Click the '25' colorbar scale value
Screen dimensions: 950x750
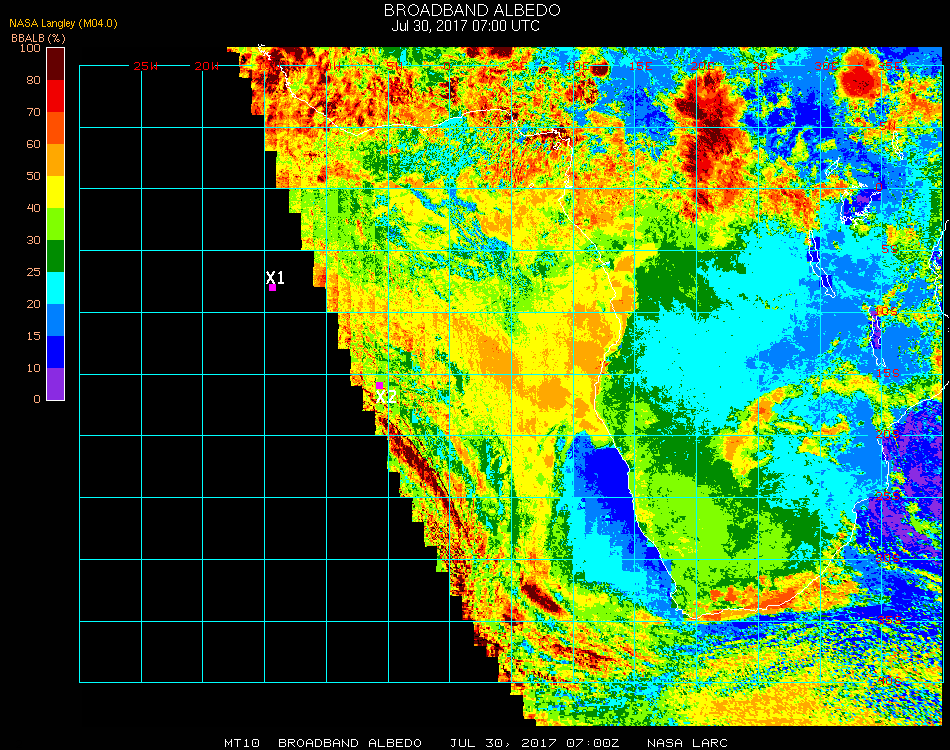tap(33, 272)
